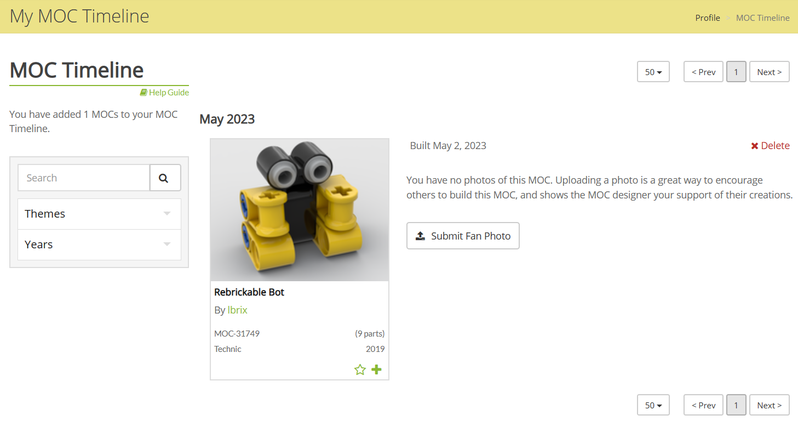Open the Rebrickable Bot thumbnail image

(299, 210)
